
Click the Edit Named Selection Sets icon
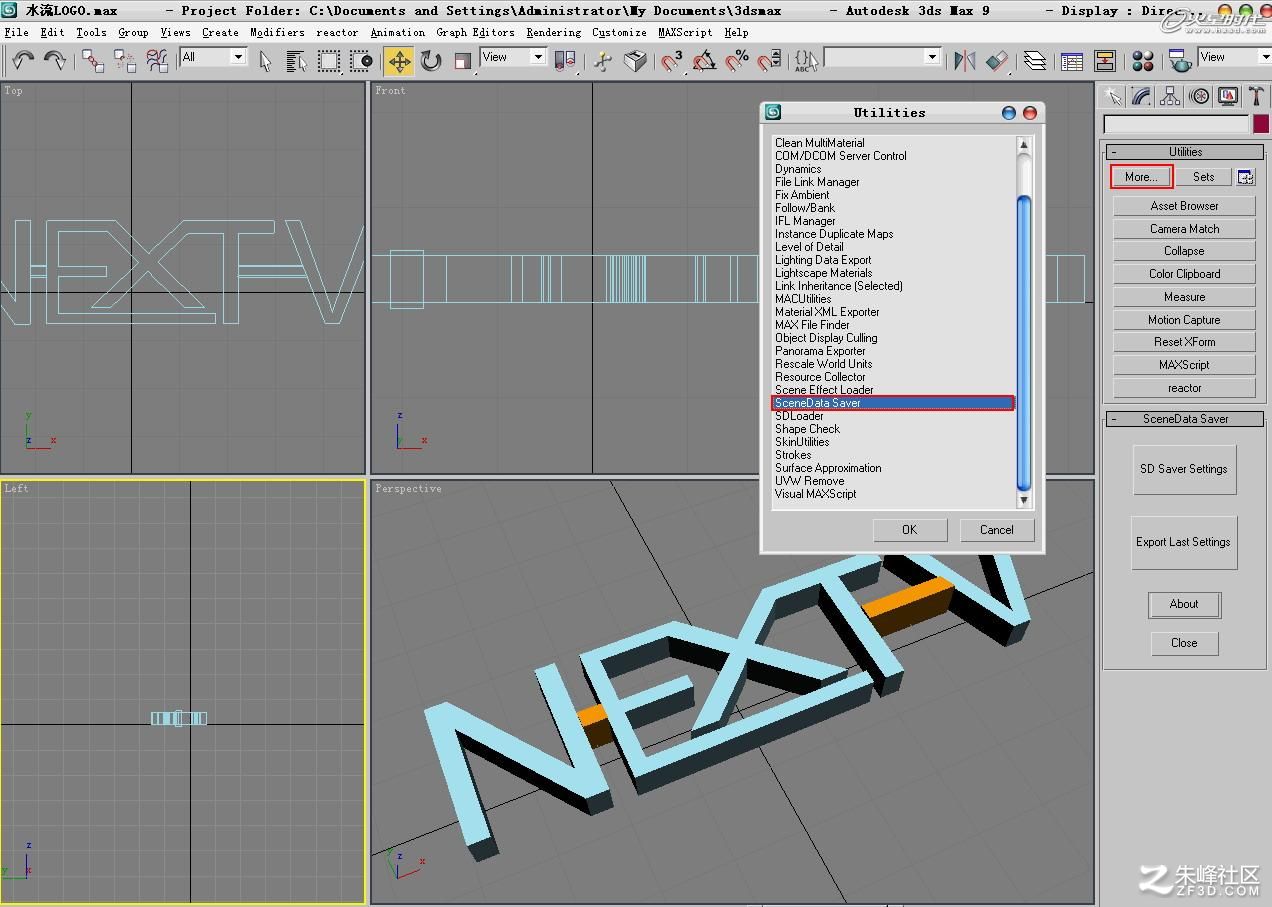806,61
